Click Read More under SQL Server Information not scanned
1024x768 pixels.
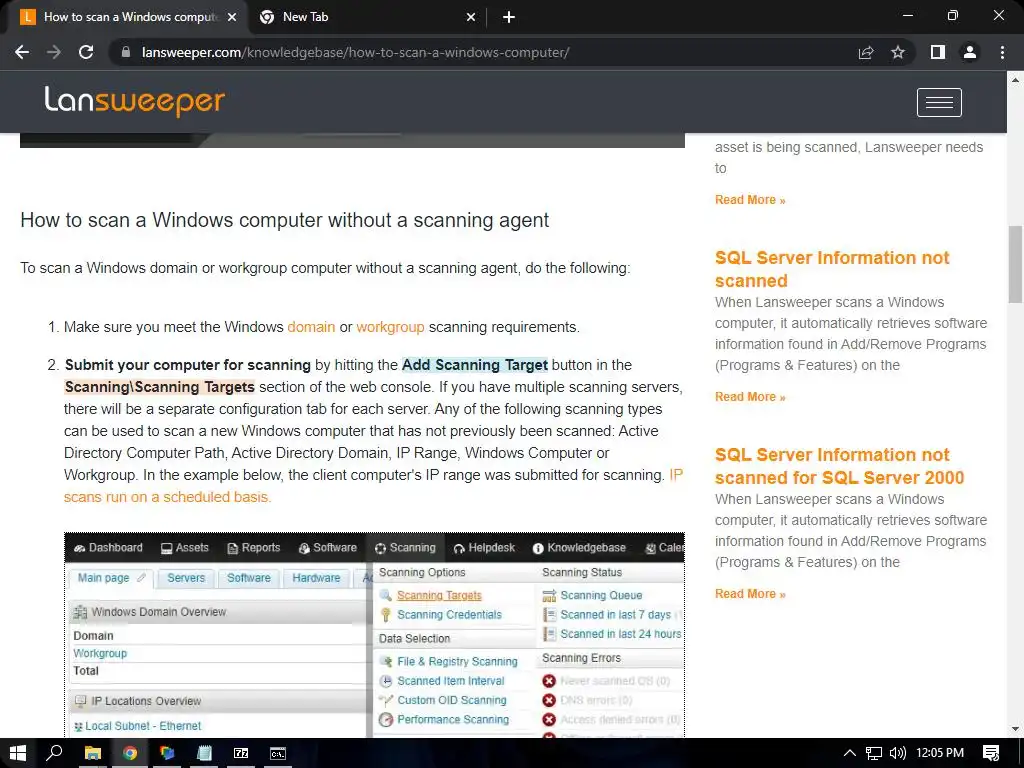coord(750,397)
